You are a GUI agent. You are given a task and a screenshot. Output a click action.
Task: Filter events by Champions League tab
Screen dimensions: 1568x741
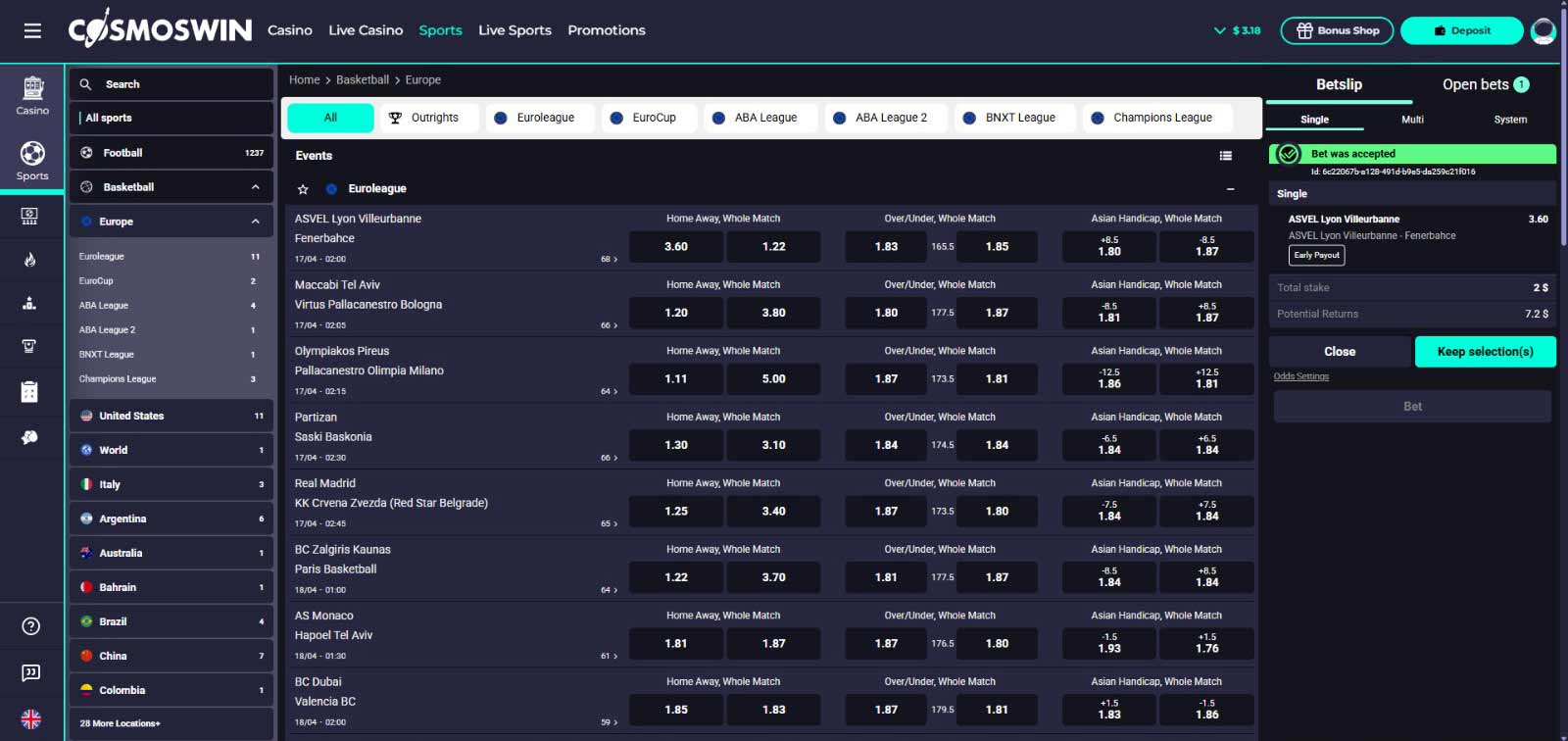[x=1157, y=118]
